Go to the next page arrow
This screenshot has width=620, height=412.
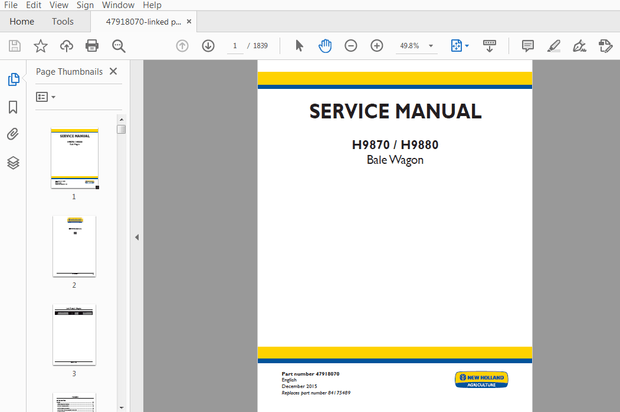pyautogui.click(x=208, y=46)
